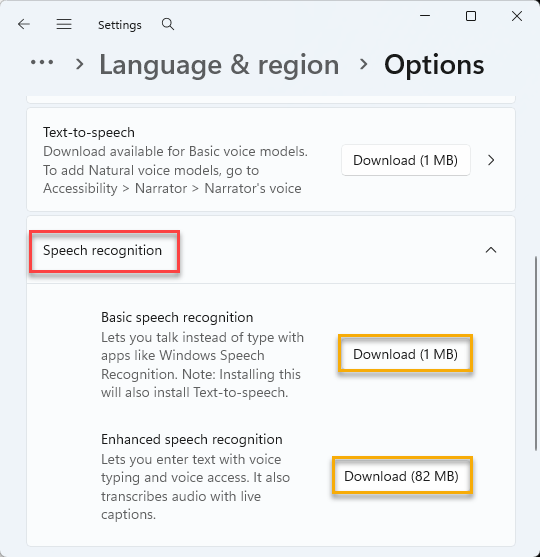The height and width of the screenshot is (557, 540).
Task: Click the Settings title text
Action: pyautogui.click(x=120, y=25)
